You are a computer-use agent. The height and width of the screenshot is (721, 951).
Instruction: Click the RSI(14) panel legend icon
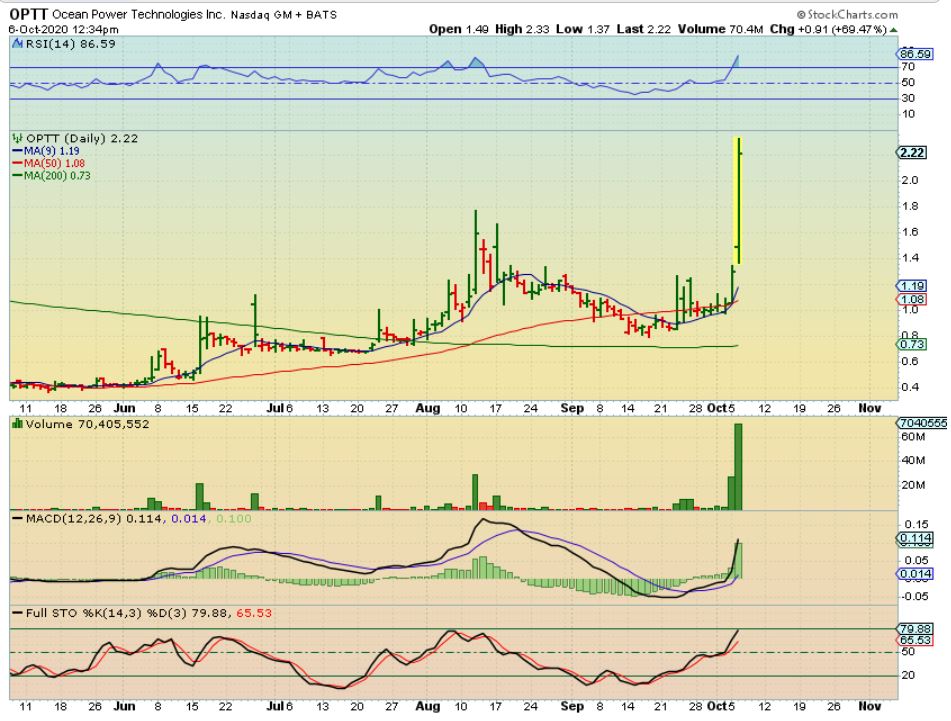click(x=17, y=46)
